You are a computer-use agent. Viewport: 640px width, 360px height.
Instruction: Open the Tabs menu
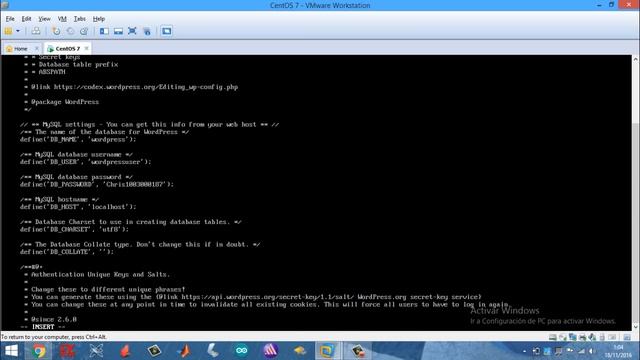coord(80,19)
